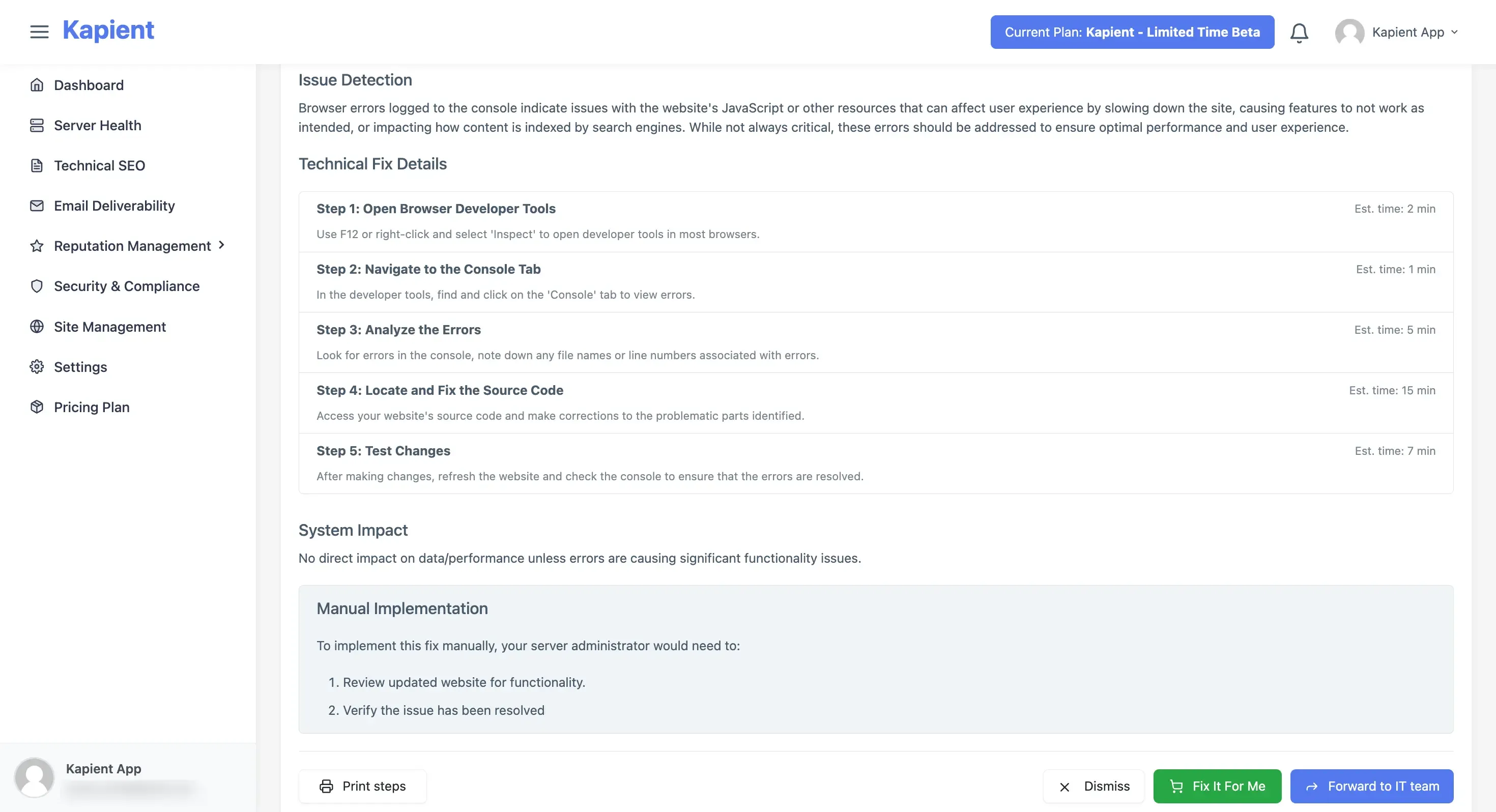Screen dimensions: 1496x812
Task: Expand the Reputation Management submenu chevron
Action: [221, 246]
